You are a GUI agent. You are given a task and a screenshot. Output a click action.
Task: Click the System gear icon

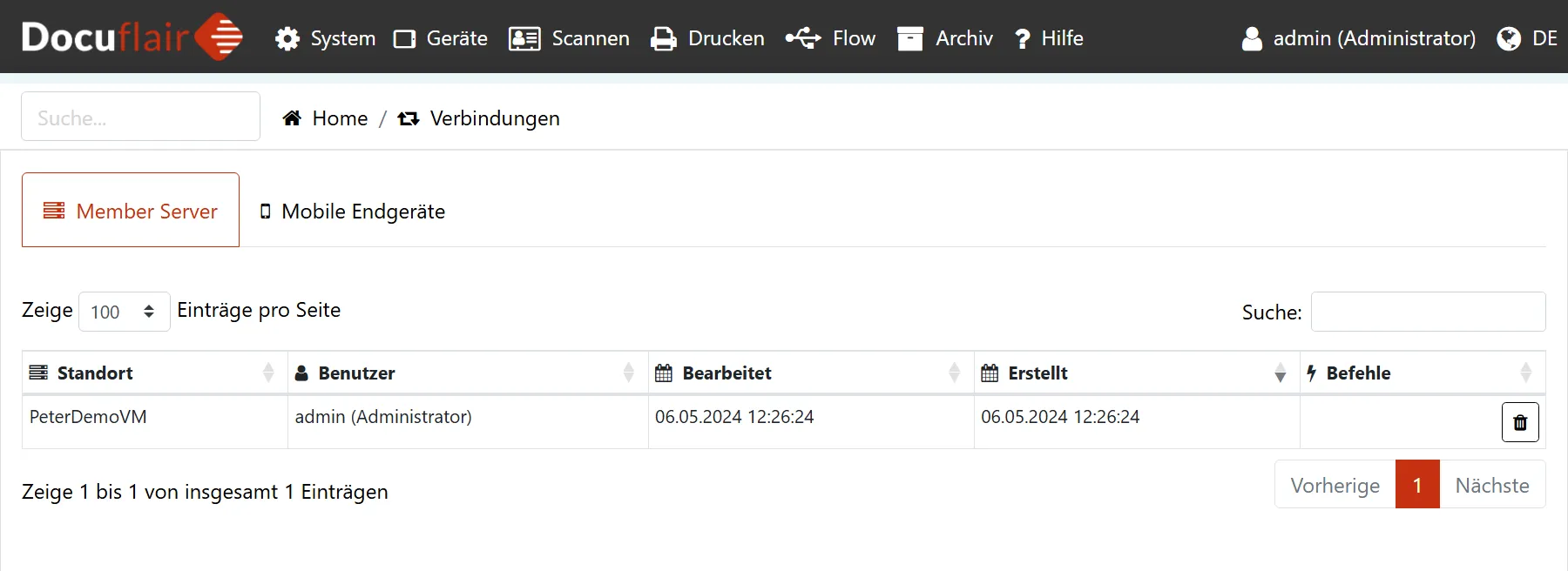point(287,38)
